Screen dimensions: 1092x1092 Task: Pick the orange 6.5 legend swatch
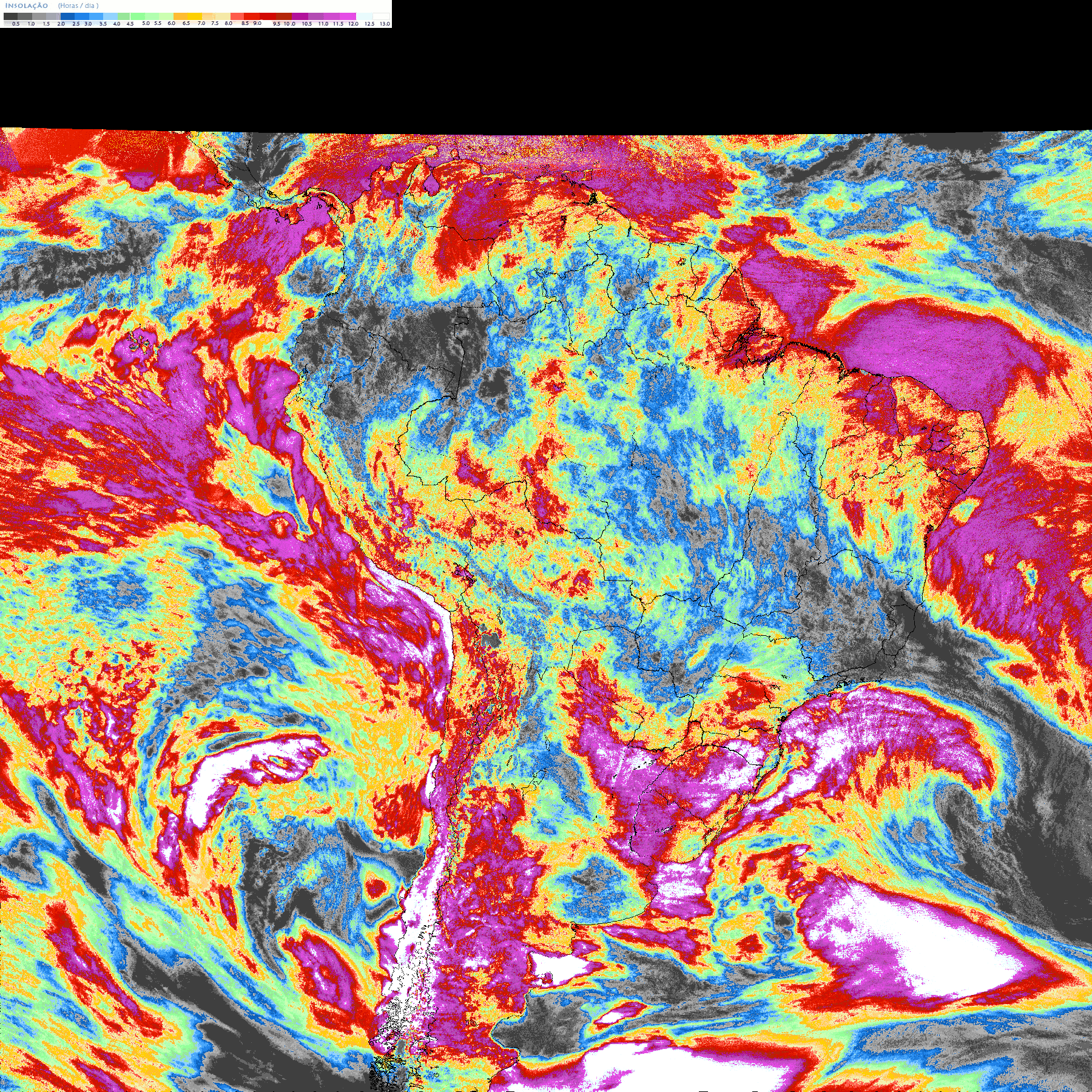click(x=181, y=16)
